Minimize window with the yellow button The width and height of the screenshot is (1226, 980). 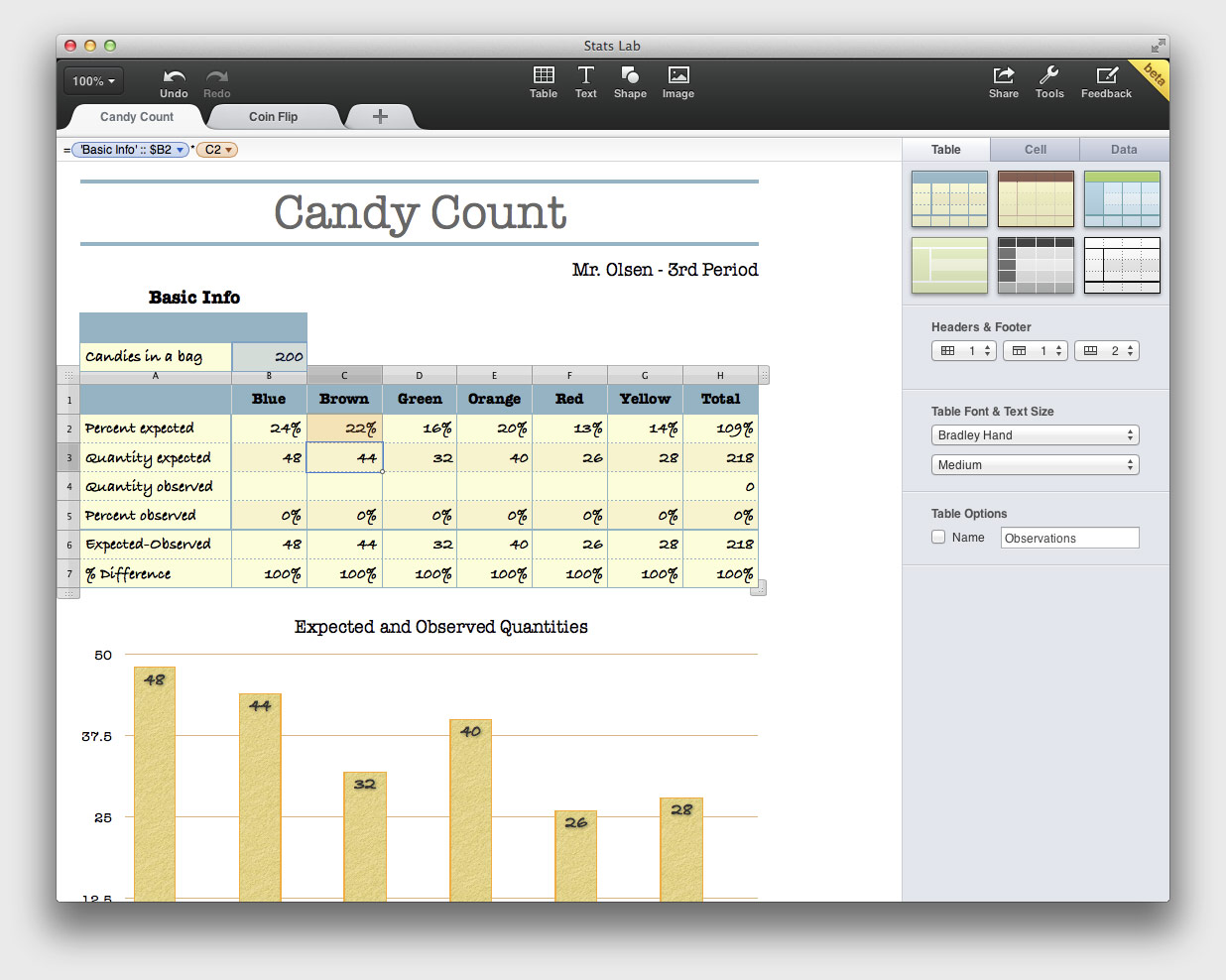pos(90,46)
